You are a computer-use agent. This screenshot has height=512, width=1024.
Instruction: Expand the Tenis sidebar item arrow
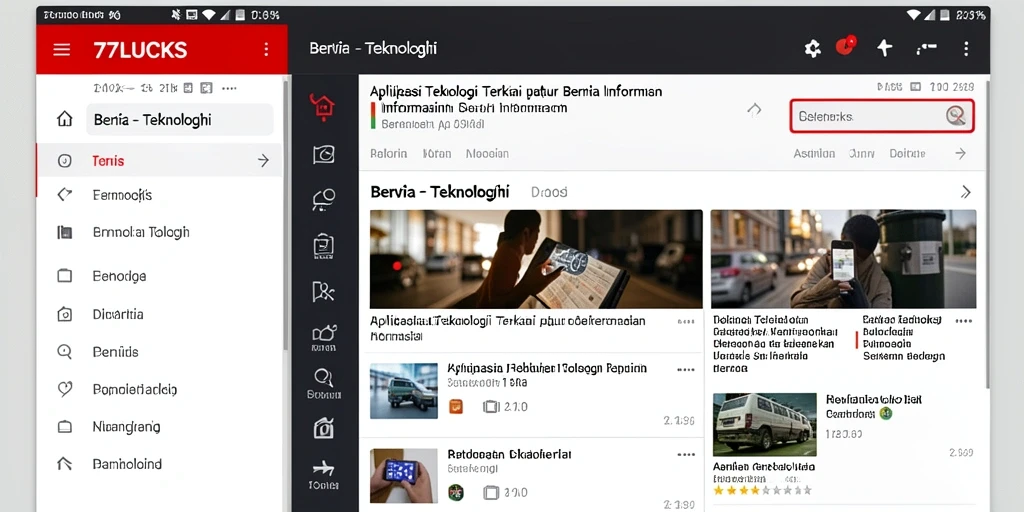[263, 161]
